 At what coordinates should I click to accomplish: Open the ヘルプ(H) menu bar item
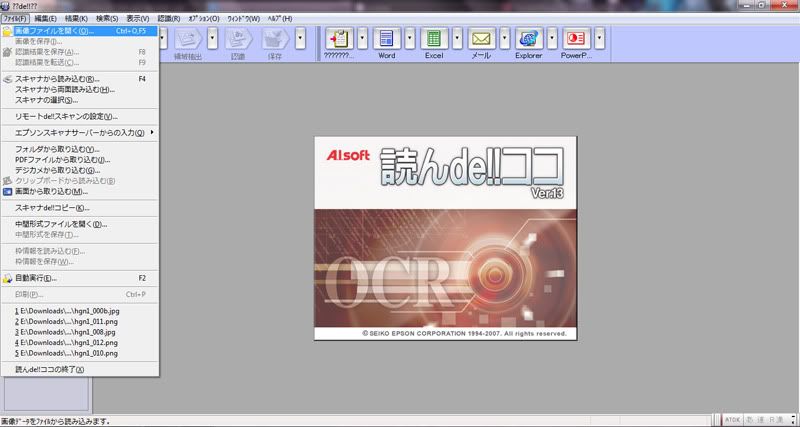coord(280,18)
